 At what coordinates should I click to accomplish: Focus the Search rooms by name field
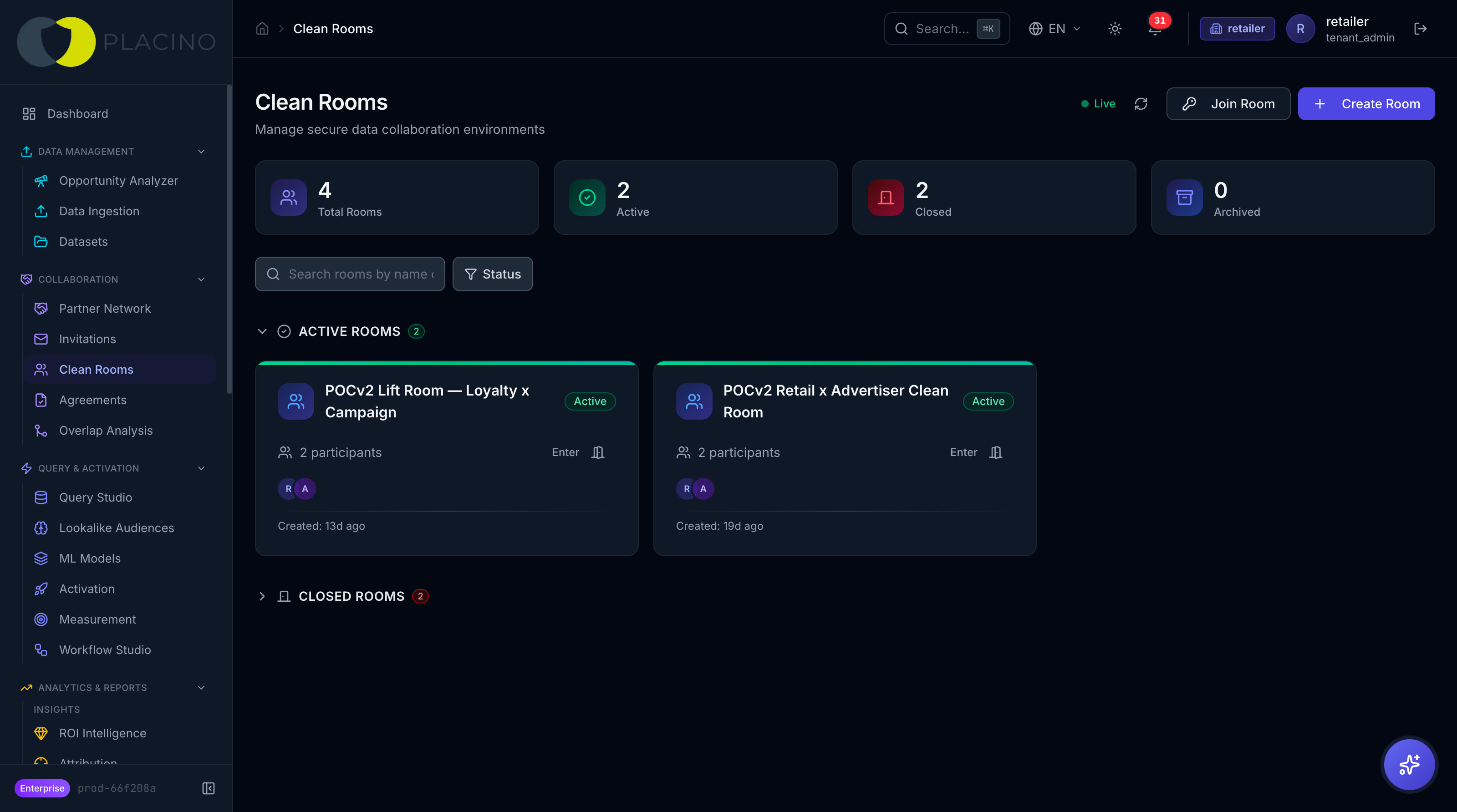coord(350,274)
